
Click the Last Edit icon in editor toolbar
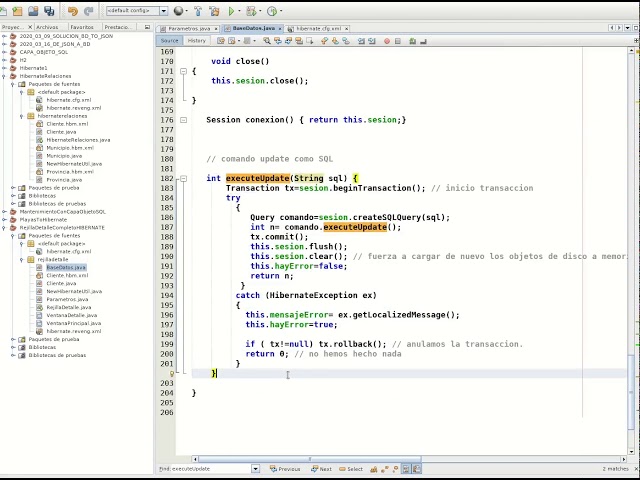[221, 41]
